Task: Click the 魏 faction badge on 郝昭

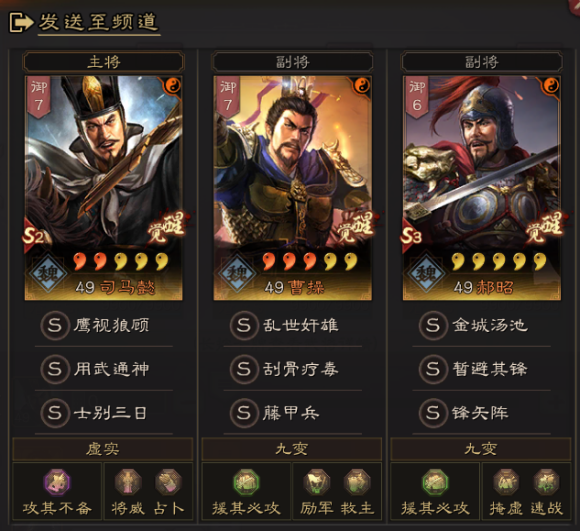Action: click(426, 274)
